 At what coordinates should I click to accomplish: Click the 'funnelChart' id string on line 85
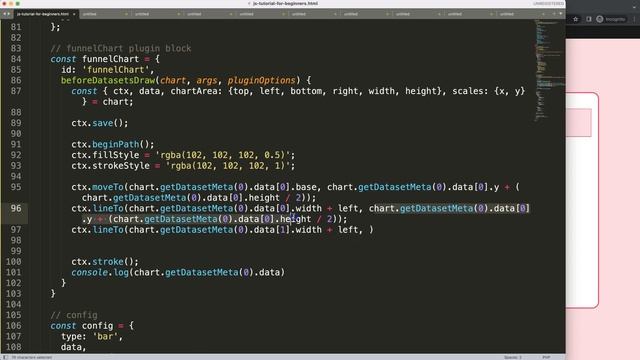[116, 70]
